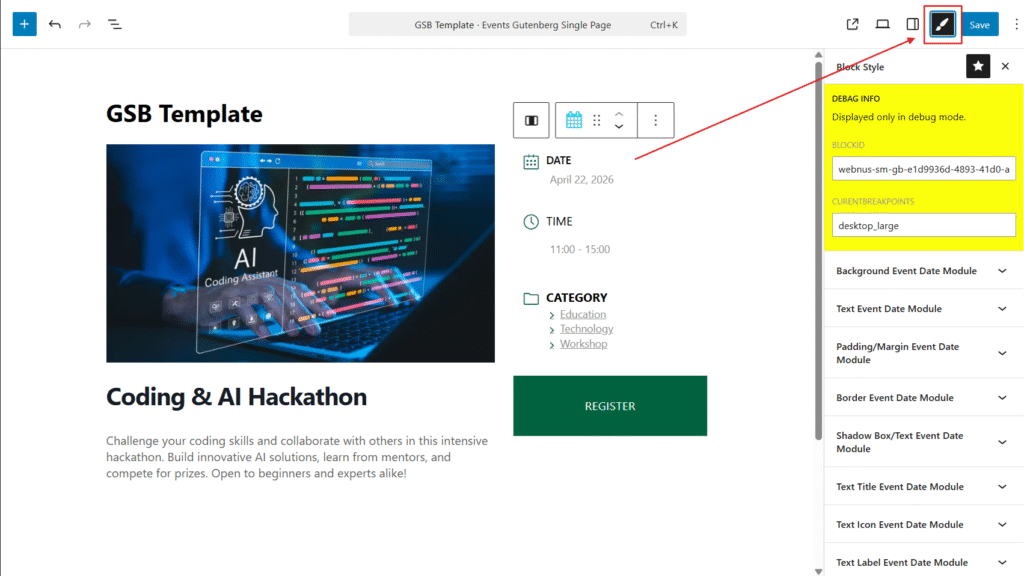Toggle the Block Style brush icon

(942, 24)
